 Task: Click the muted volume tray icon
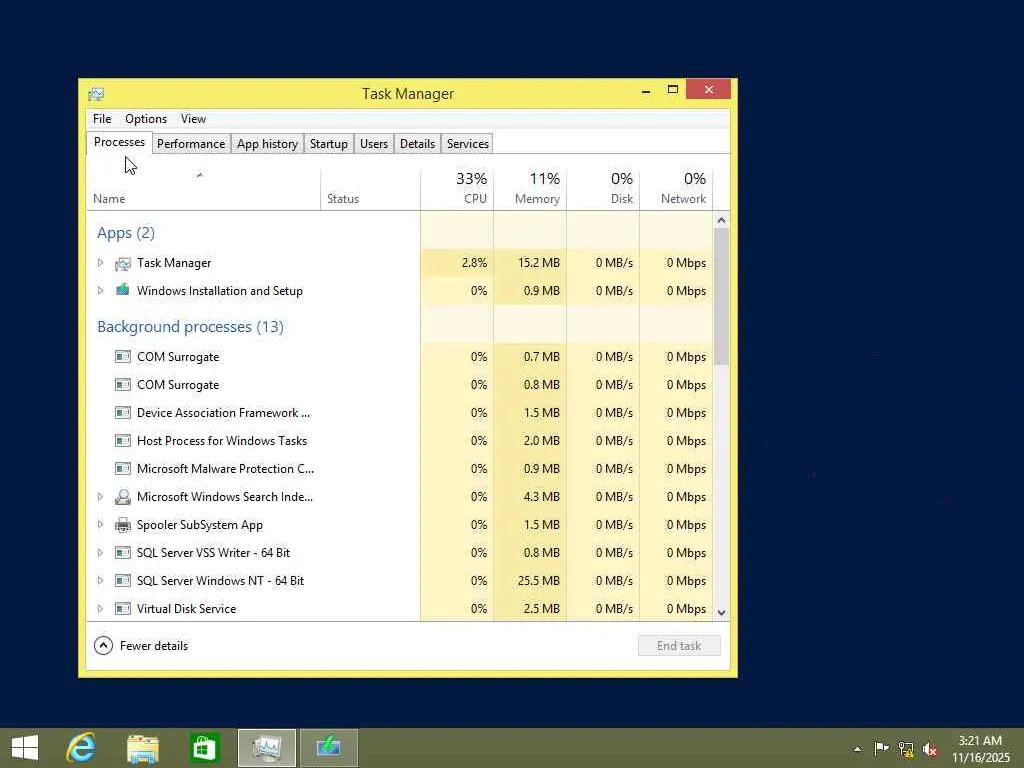[x=930, y=749]
